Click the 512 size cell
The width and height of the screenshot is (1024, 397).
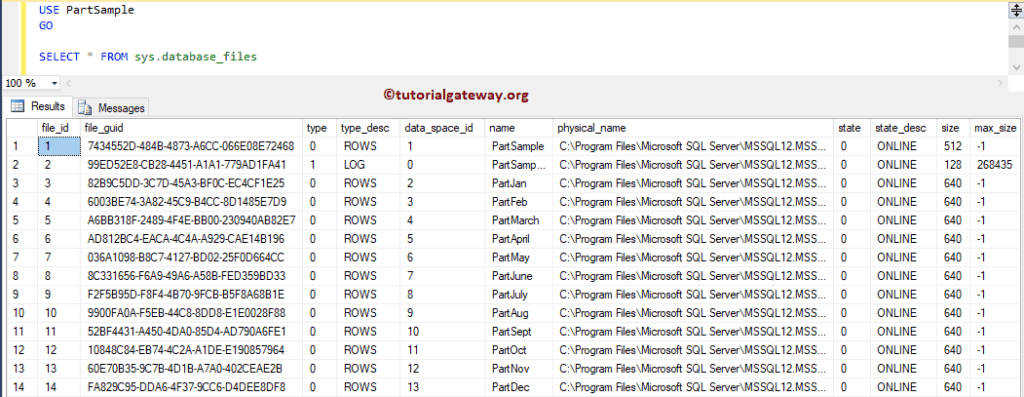coord(952,147)
